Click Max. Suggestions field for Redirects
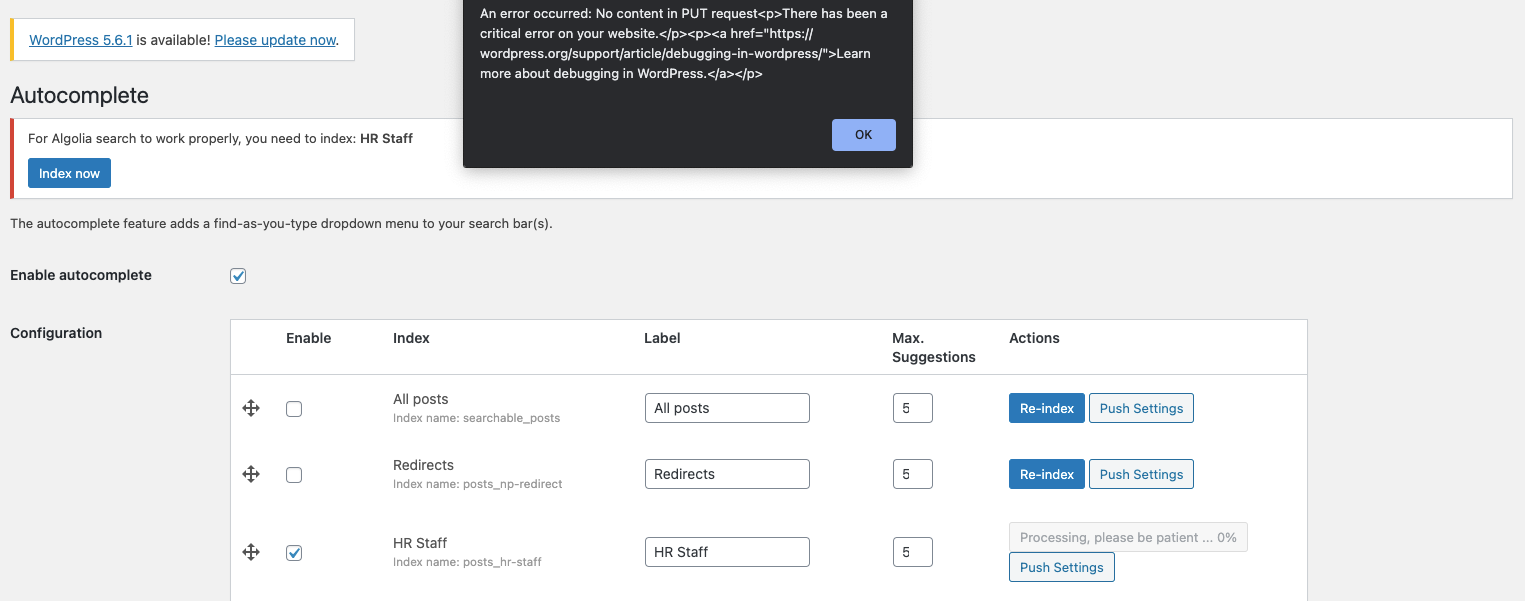This screenshot has height=601, width=1525. point(913,474)
